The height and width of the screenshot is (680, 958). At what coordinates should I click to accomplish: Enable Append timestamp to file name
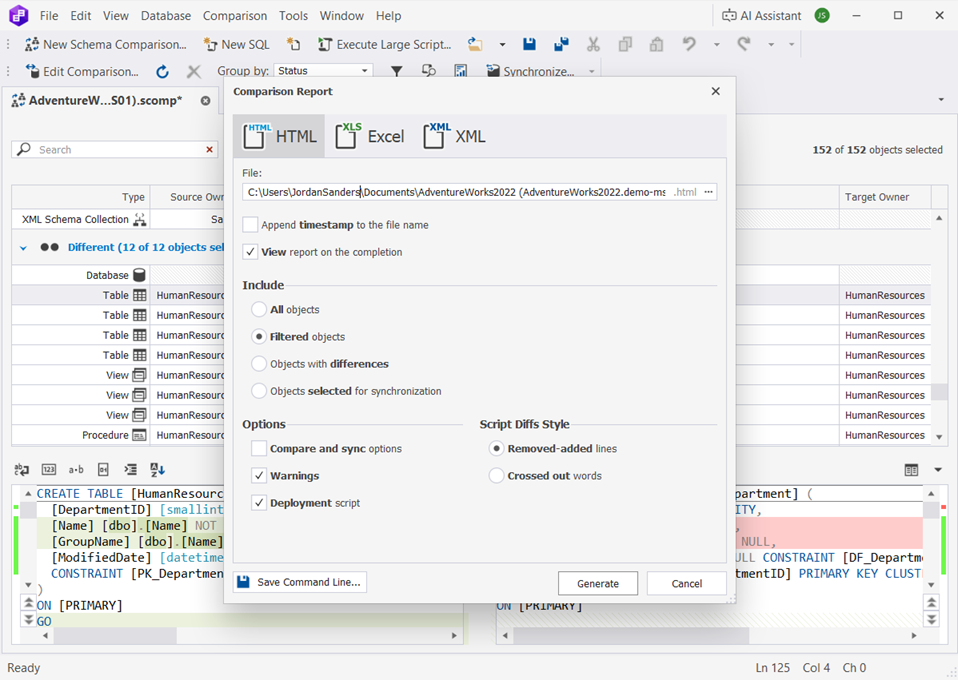click(x=251, y=226)
